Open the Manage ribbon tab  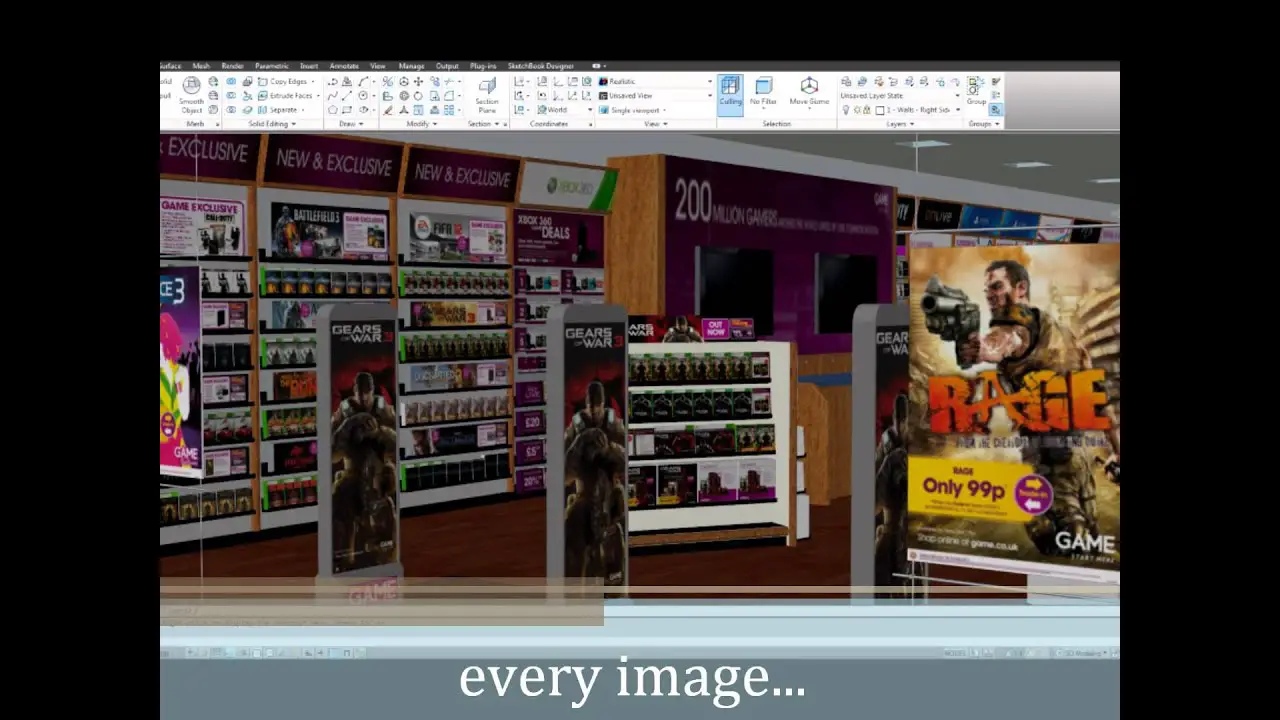pyautogui.click(x=411, y=66)
